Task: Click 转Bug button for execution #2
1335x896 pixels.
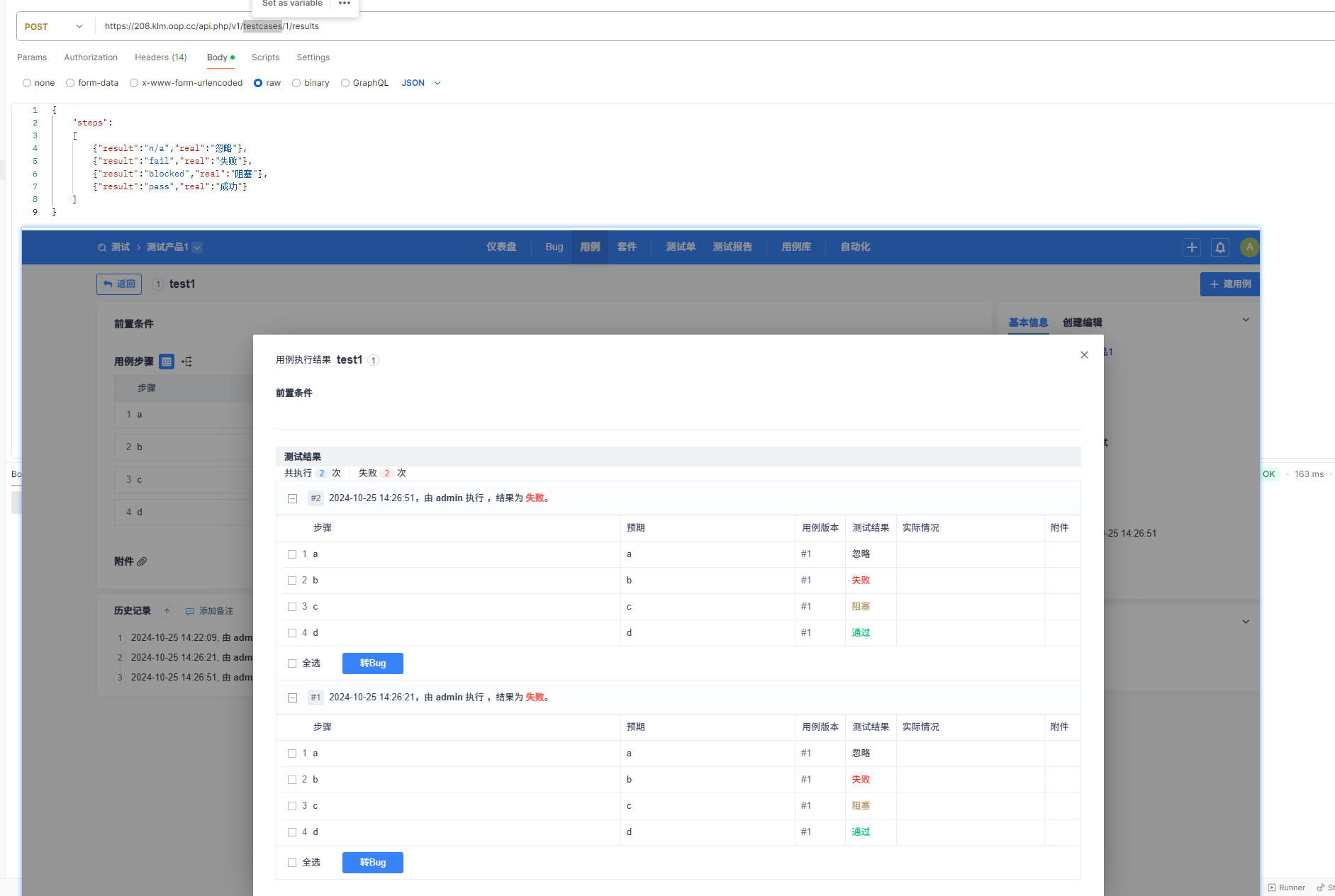Action: (x=373, y=663)
